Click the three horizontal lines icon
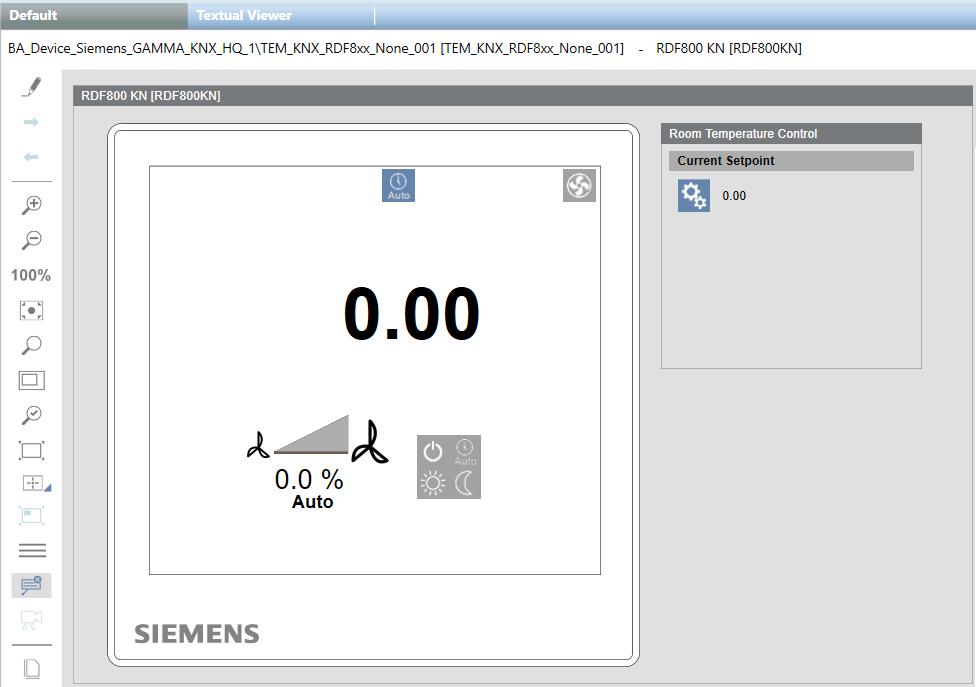This screenshot has height=687, width=976. pyautogui.click(x=31, y=550)
